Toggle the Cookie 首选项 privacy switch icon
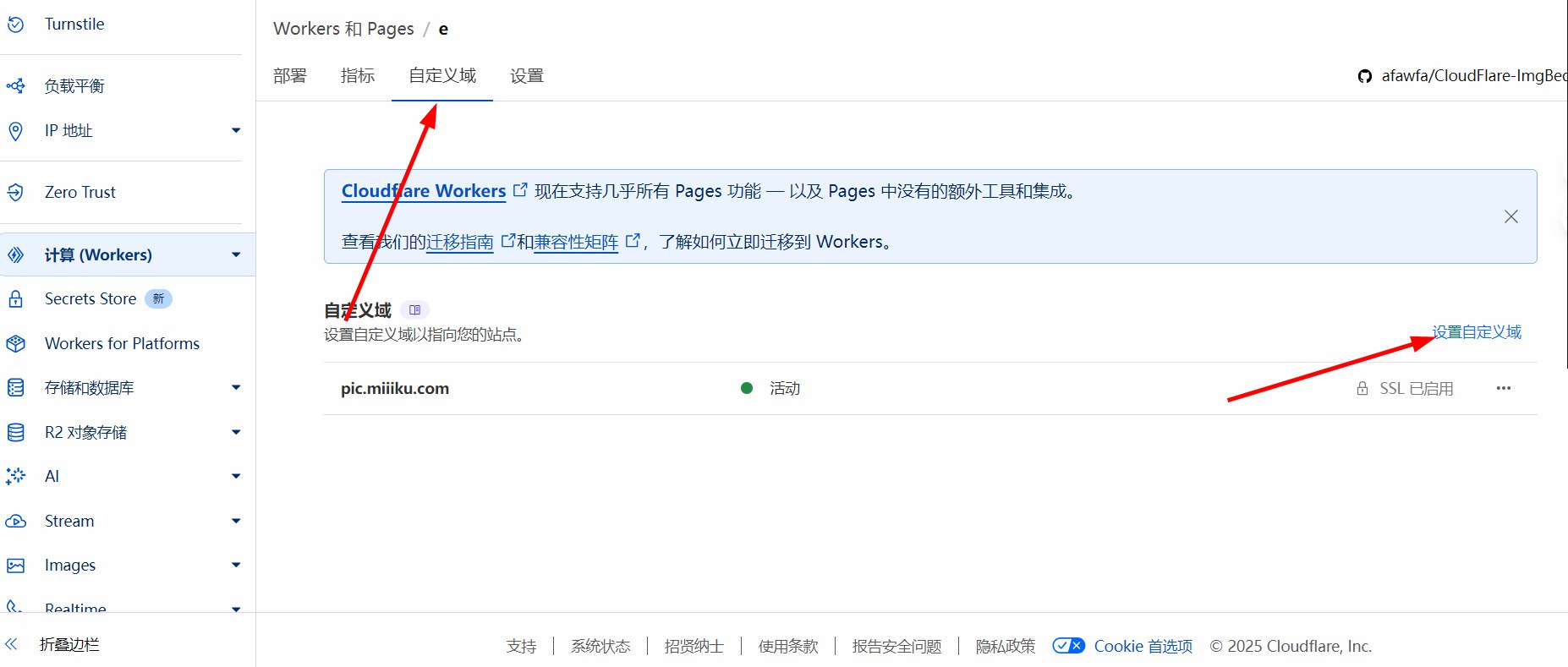This screenshot has width=1568, height=667. coord(1068,646)
